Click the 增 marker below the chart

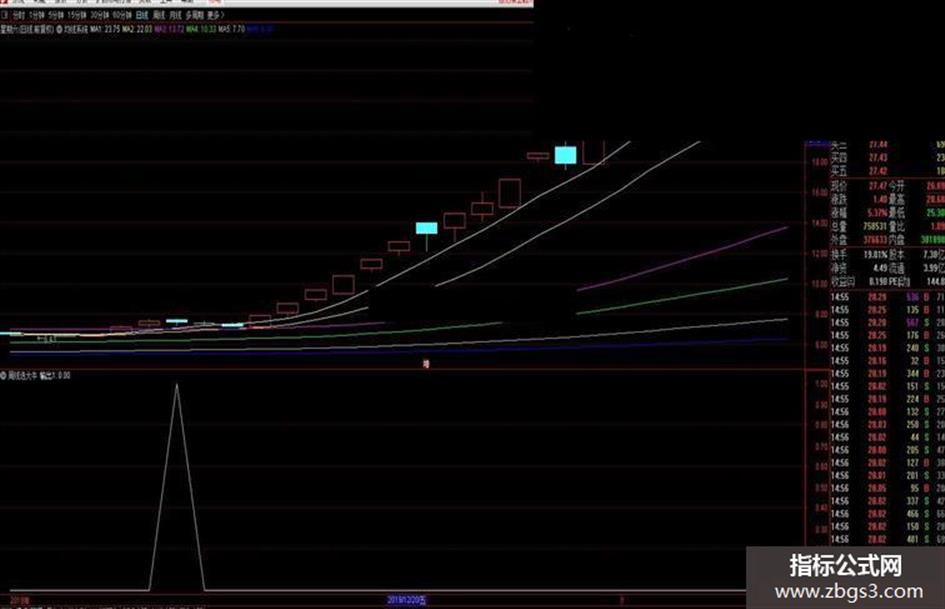pyautogui.click(x=426, y=364)
